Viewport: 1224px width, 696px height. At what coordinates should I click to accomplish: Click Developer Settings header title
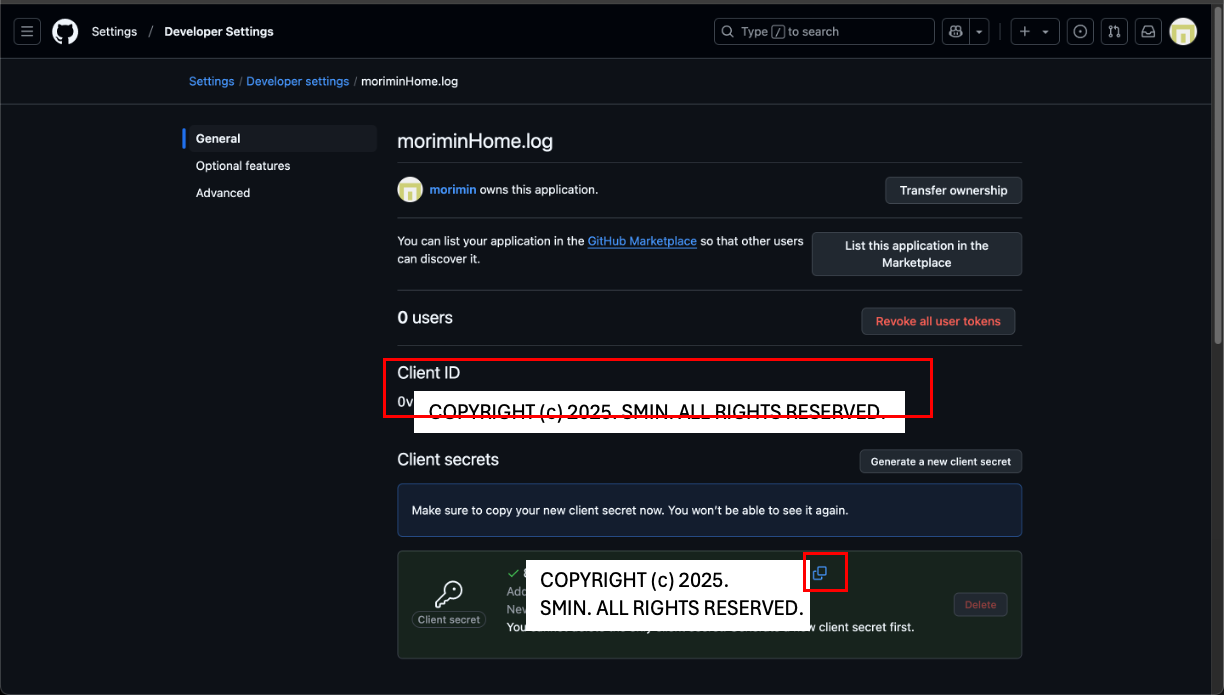(x=219, y=32)
